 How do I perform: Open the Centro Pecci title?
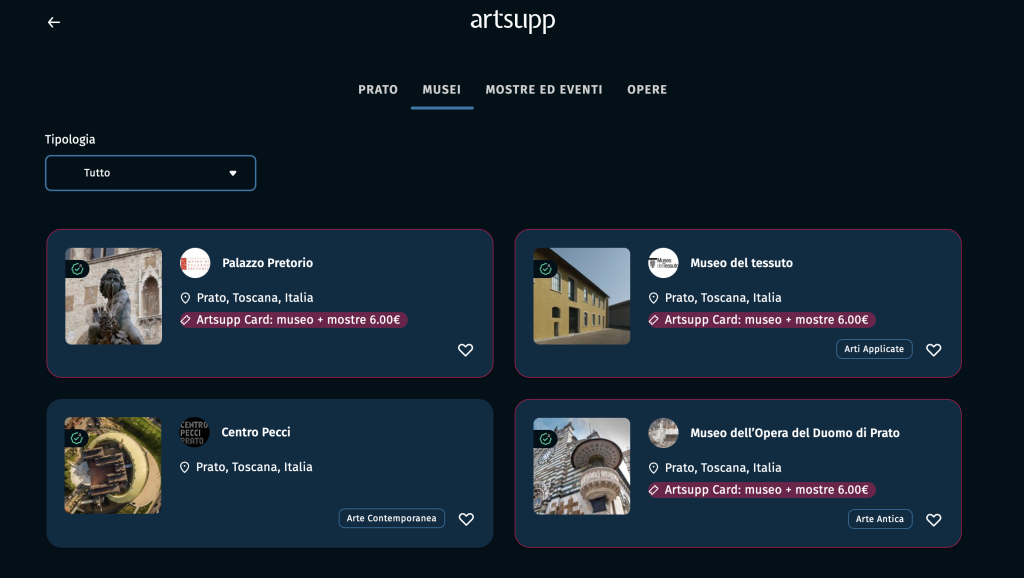[x=256, y=432]
